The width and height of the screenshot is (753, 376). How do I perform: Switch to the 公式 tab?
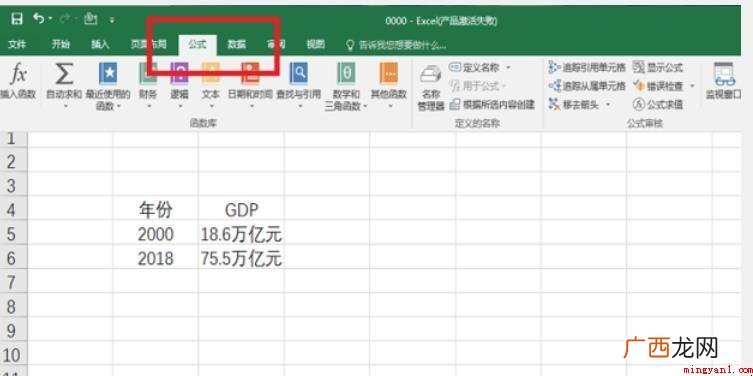pyautogui.click(x=197, y=45)
